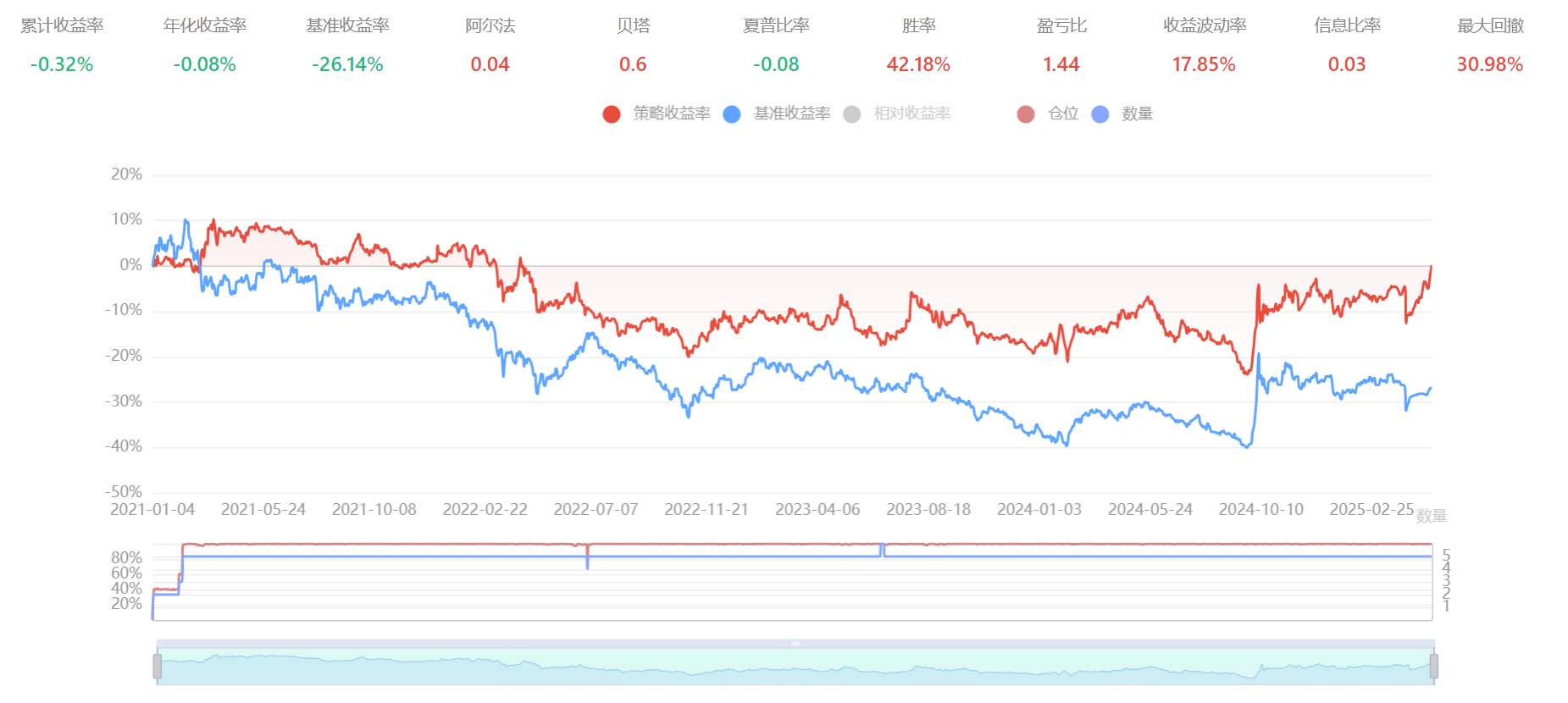Toggle the 数量 legend text
Image resolution: width=1568 pixels, height=703 pixels.
[x=1138, y=113]
